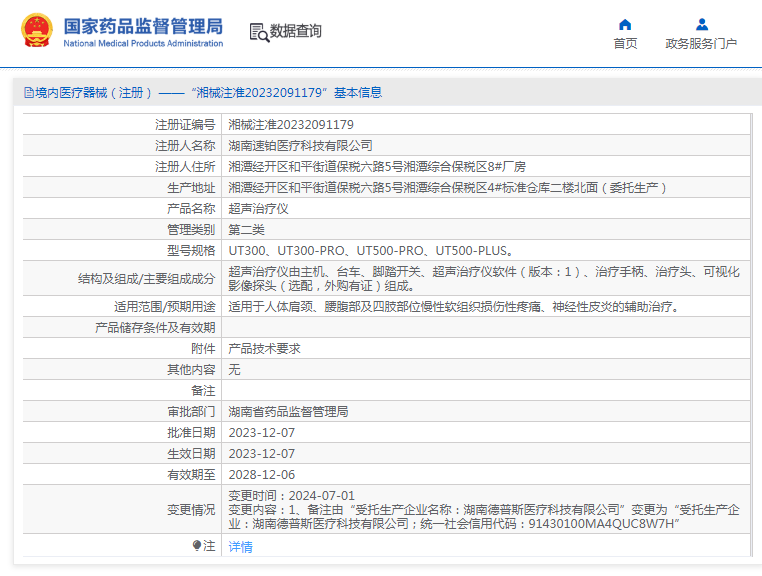This screenshot has width=762, height=576.
Task: Select the 产品名称 label
Action: 191,209
